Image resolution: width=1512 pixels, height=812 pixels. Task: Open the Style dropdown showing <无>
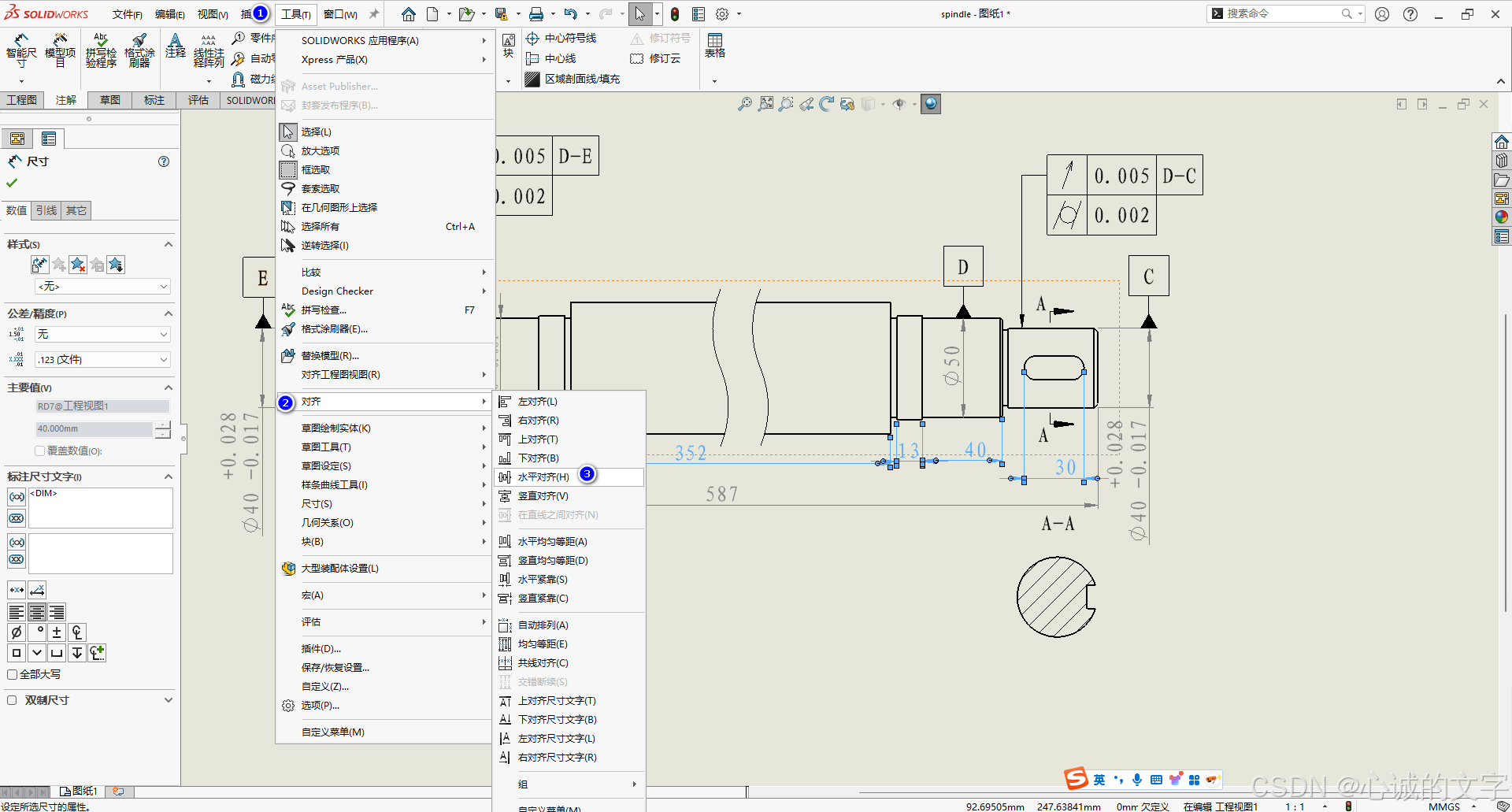coord(102,287)
